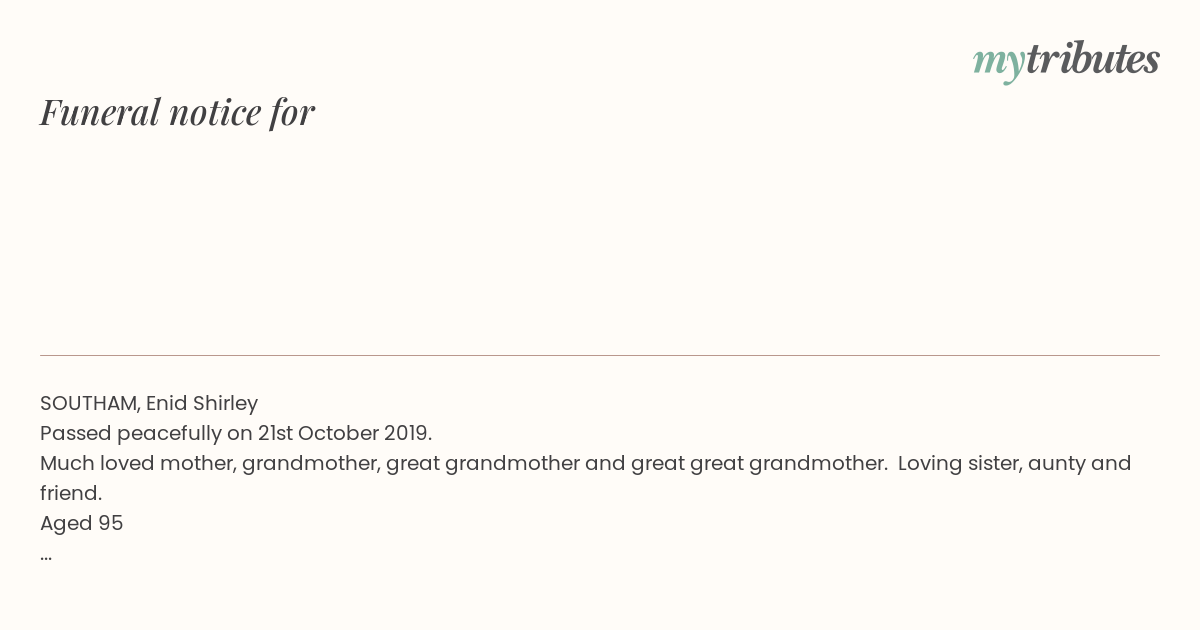Click the green "my" part of logo
This screenshot has width=1200, height=630.
click(999, 64)
